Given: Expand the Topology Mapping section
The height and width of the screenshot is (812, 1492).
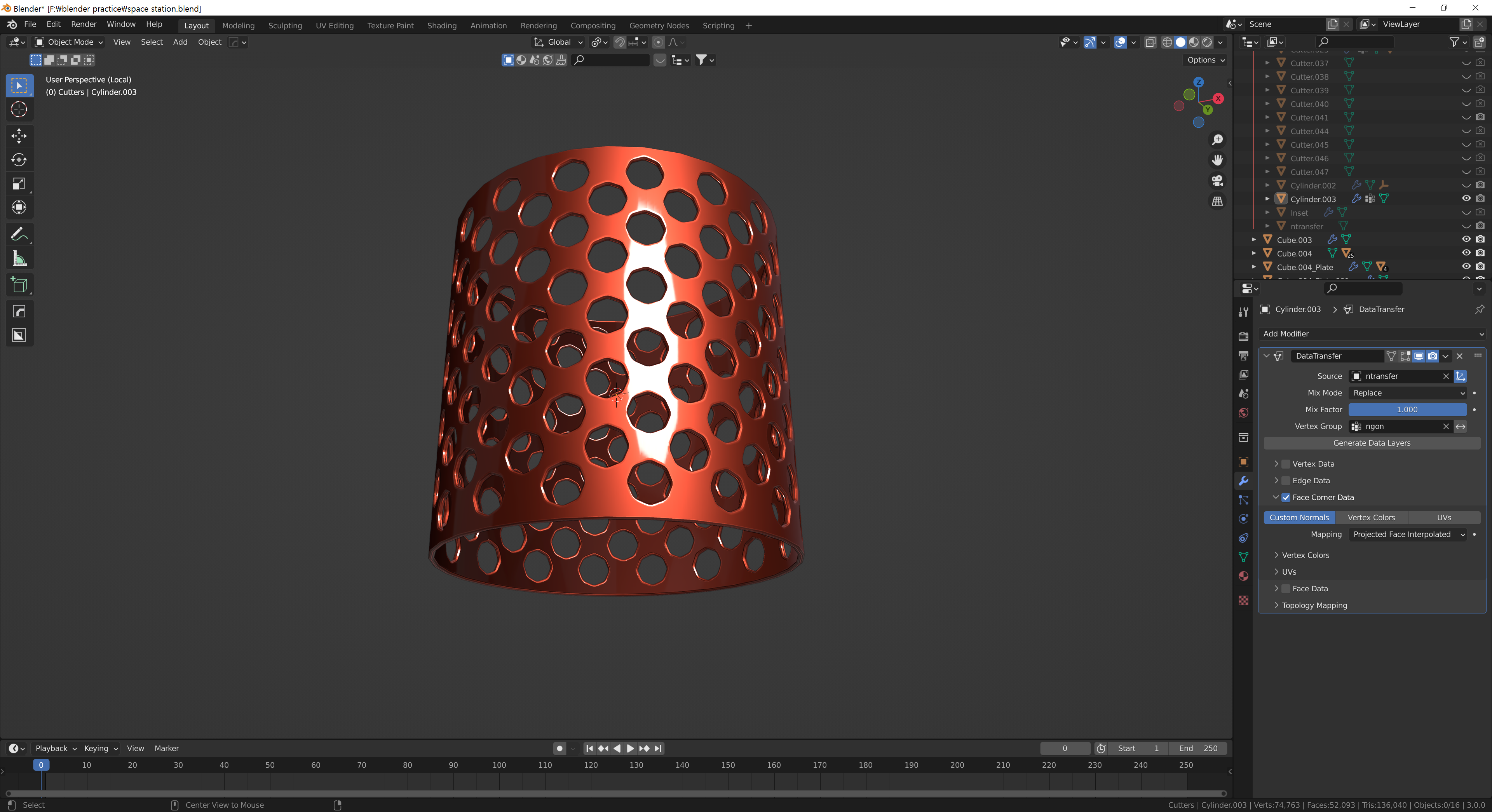Looking at the screenshot, I should (1314, 605).
